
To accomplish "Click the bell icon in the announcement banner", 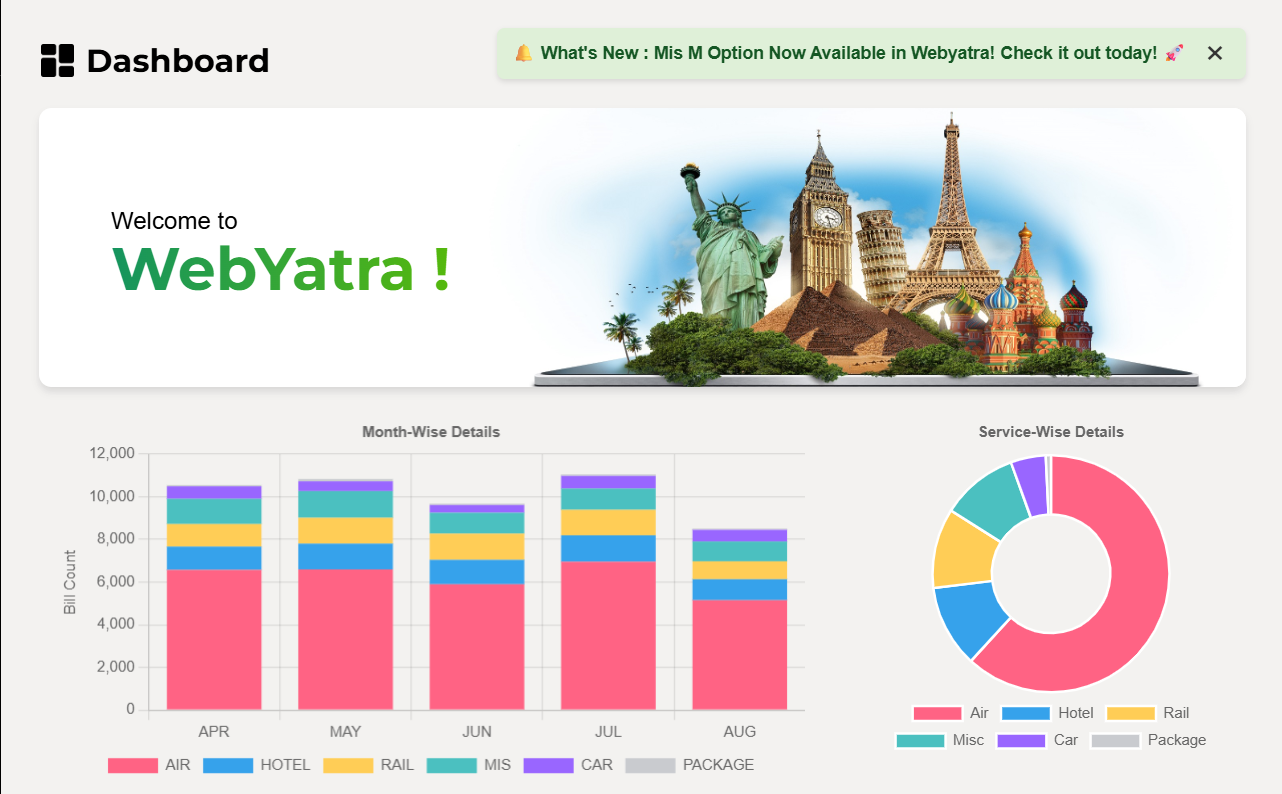I will coord(524,53).
